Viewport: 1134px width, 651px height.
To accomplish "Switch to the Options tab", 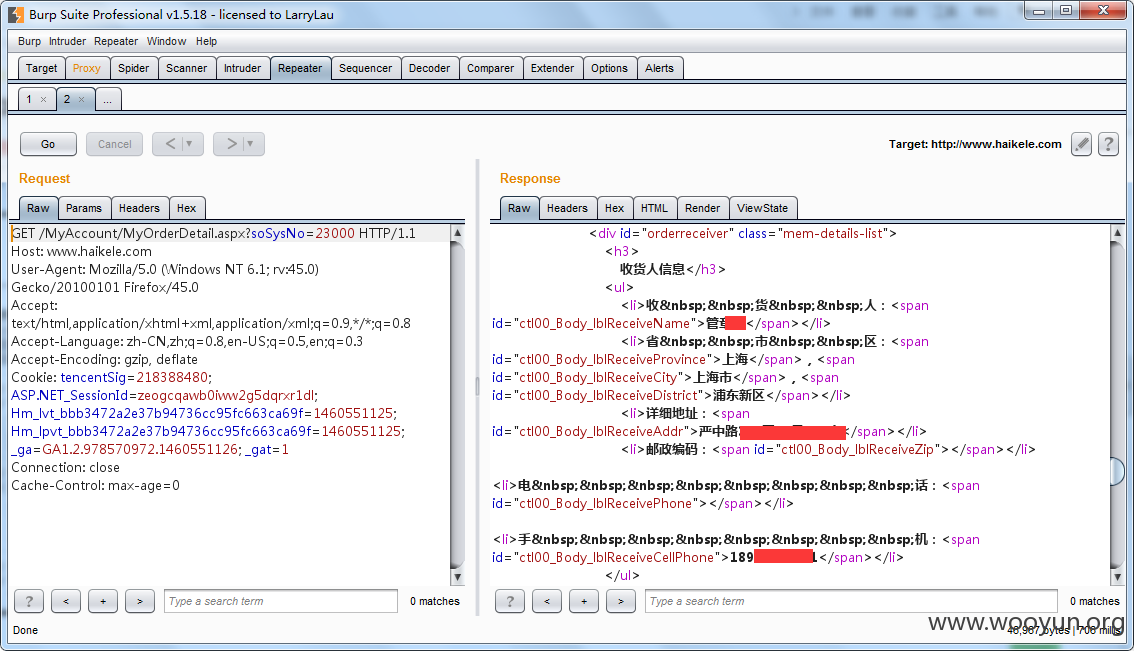I will tap(610, 68).
